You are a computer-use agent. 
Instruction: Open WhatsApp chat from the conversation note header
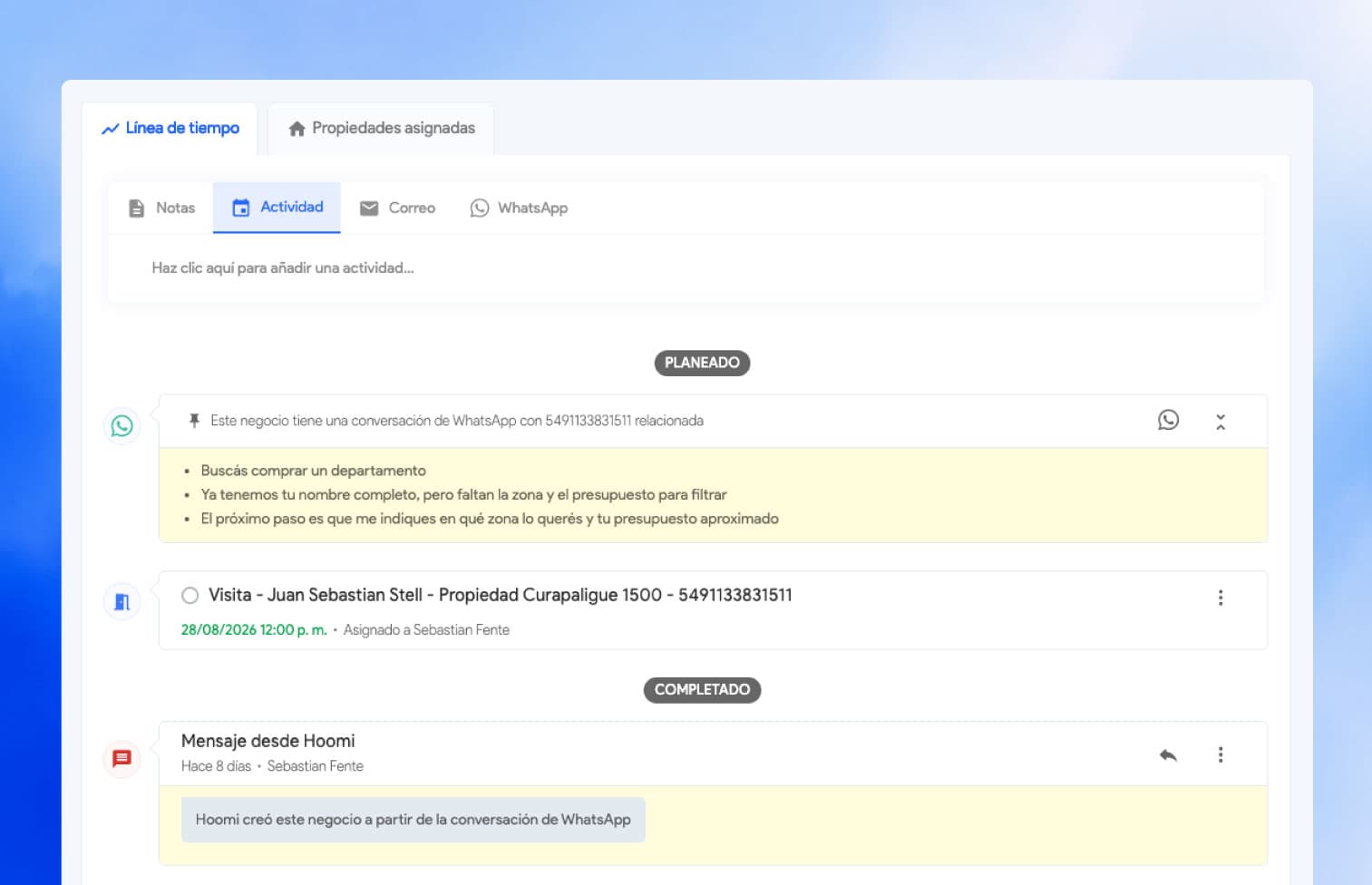point(1168,420)
